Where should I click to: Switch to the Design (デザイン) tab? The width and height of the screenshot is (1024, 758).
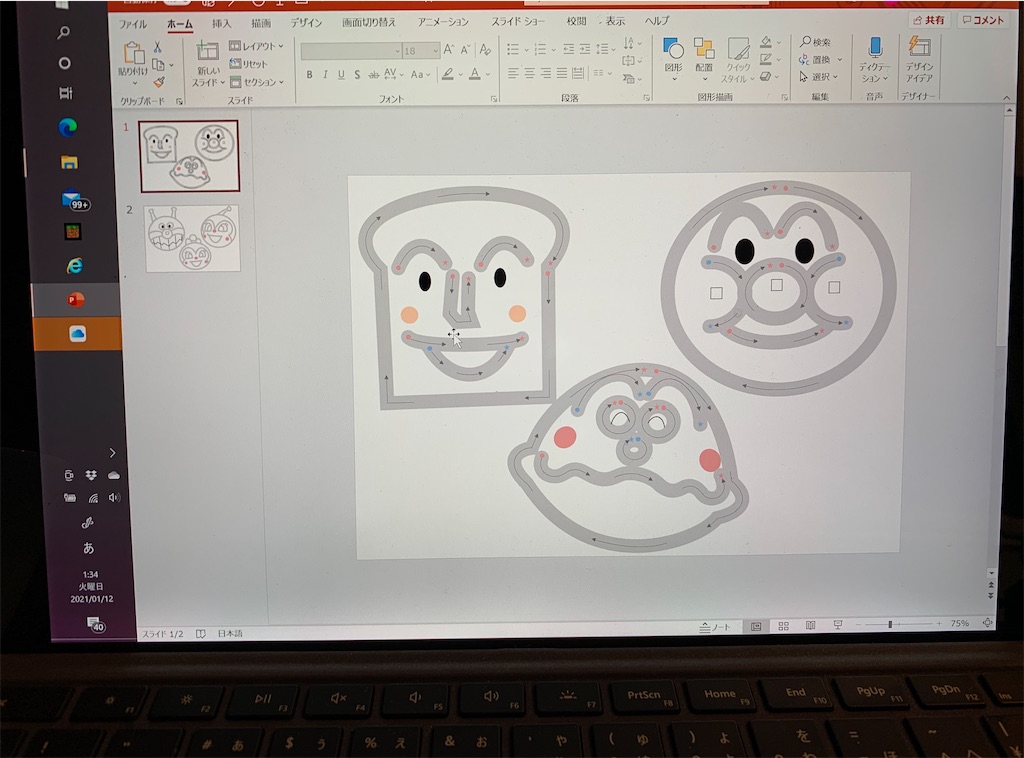[x=306, y=23]
